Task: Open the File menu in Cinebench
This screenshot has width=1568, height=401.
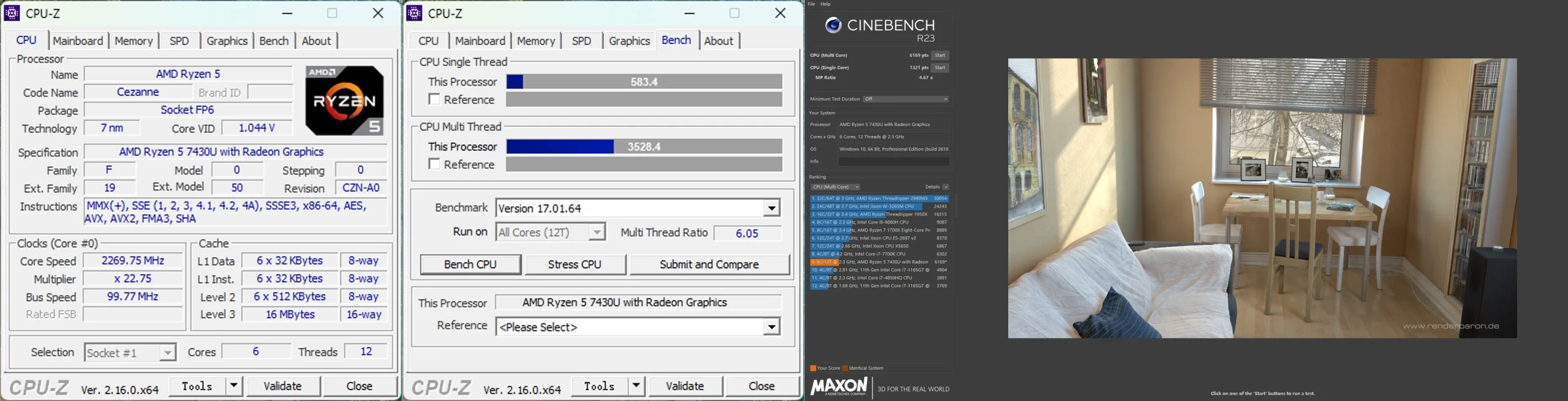Action: [811, 4]
